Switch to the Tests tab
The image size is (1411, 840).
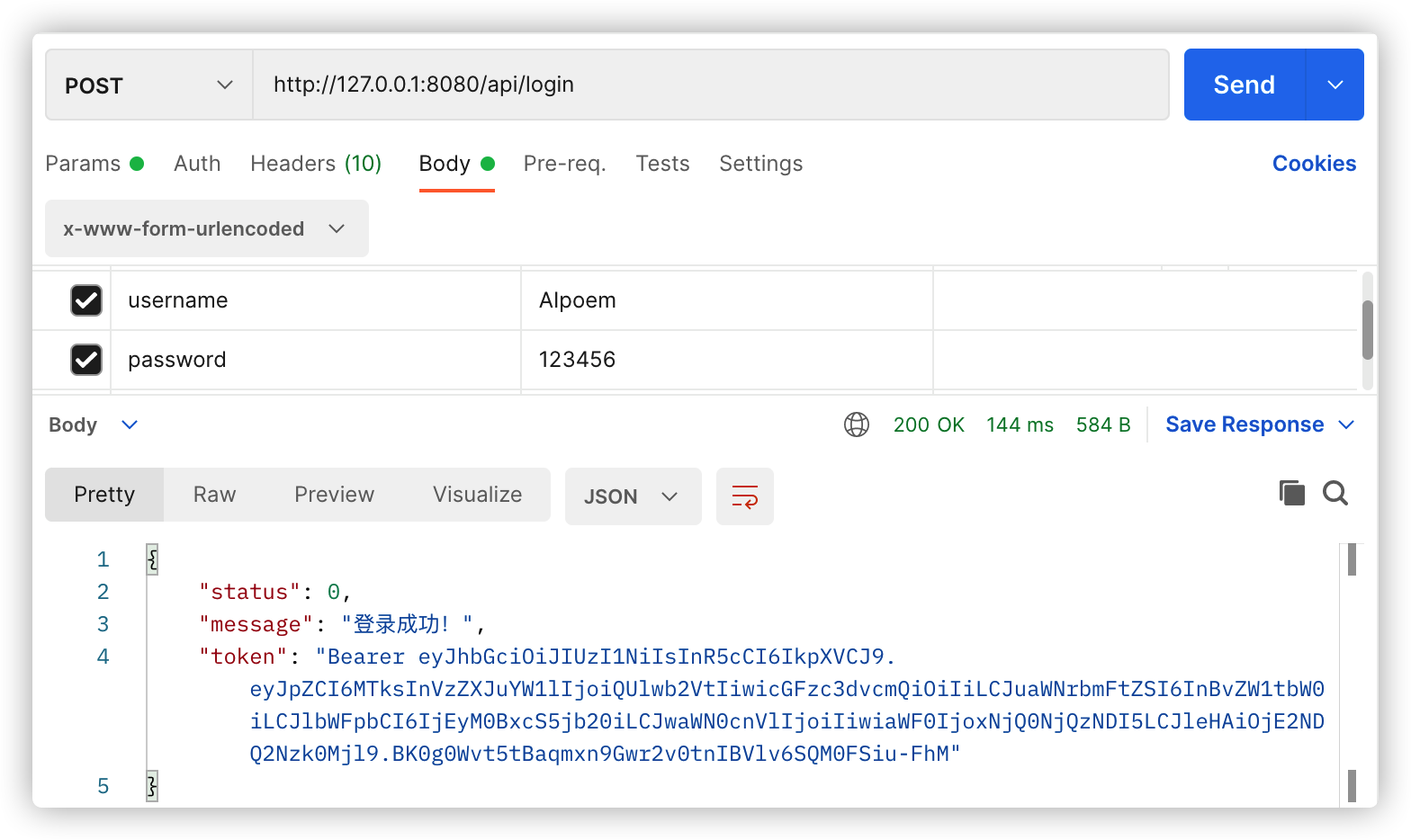point(662,164)
